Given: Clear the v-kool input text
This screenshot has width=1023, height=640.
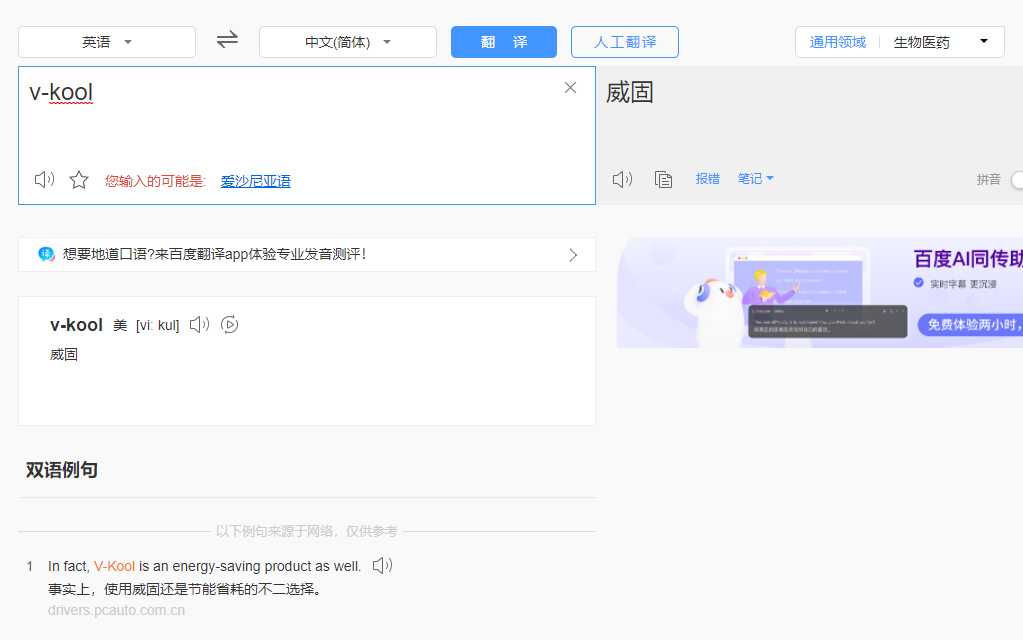Looking at the screenshot, I should (x=570, y=87).
